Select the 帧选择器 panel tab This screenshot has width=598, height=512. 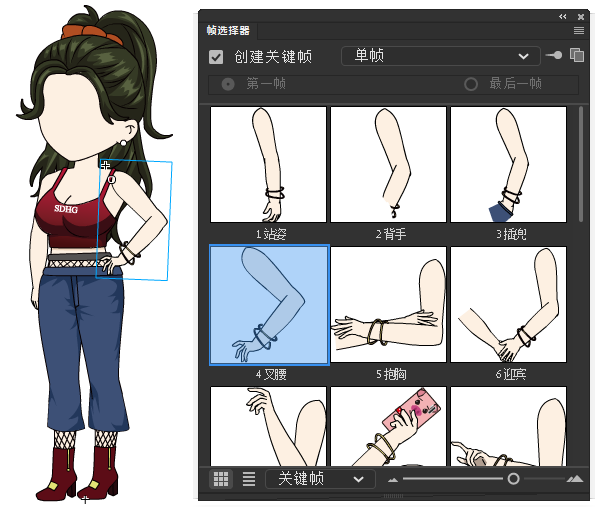tap(228, 30)
